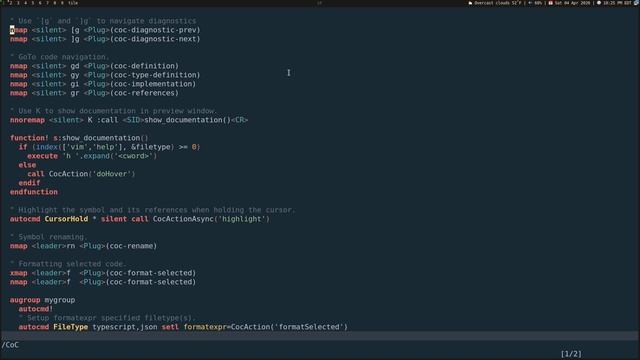Click '(coc-format-selected)' on the nmap line
This screenshot has width=640, height=360.
(151, 281)
